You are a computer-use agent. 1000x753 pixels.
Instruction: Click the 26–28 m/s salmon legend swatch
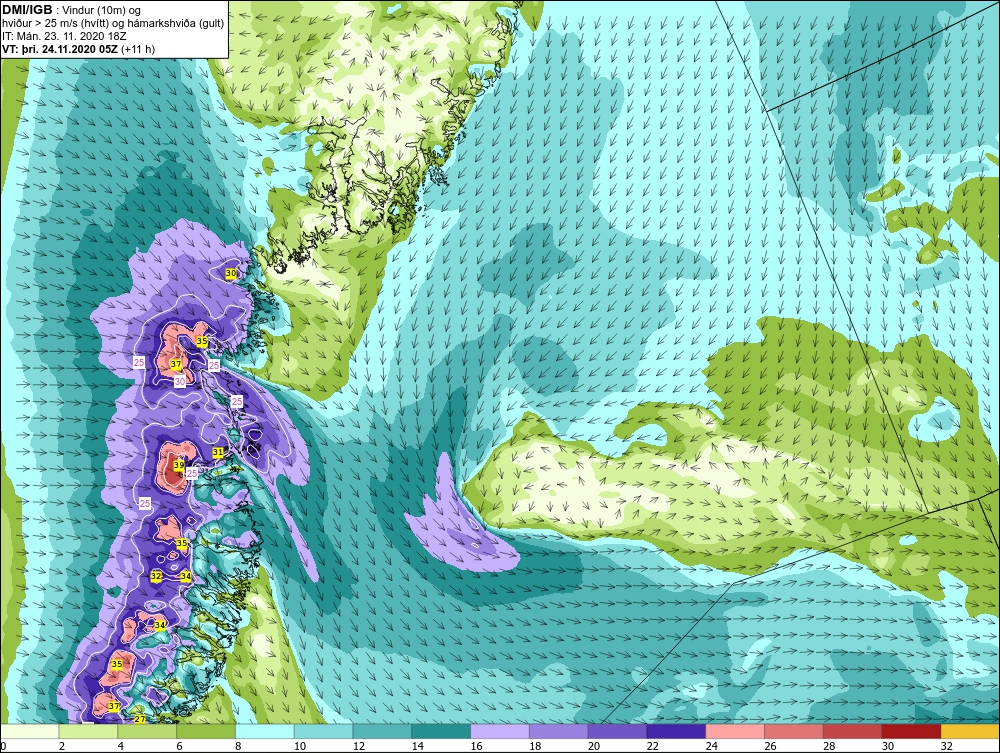coord(794,731)
